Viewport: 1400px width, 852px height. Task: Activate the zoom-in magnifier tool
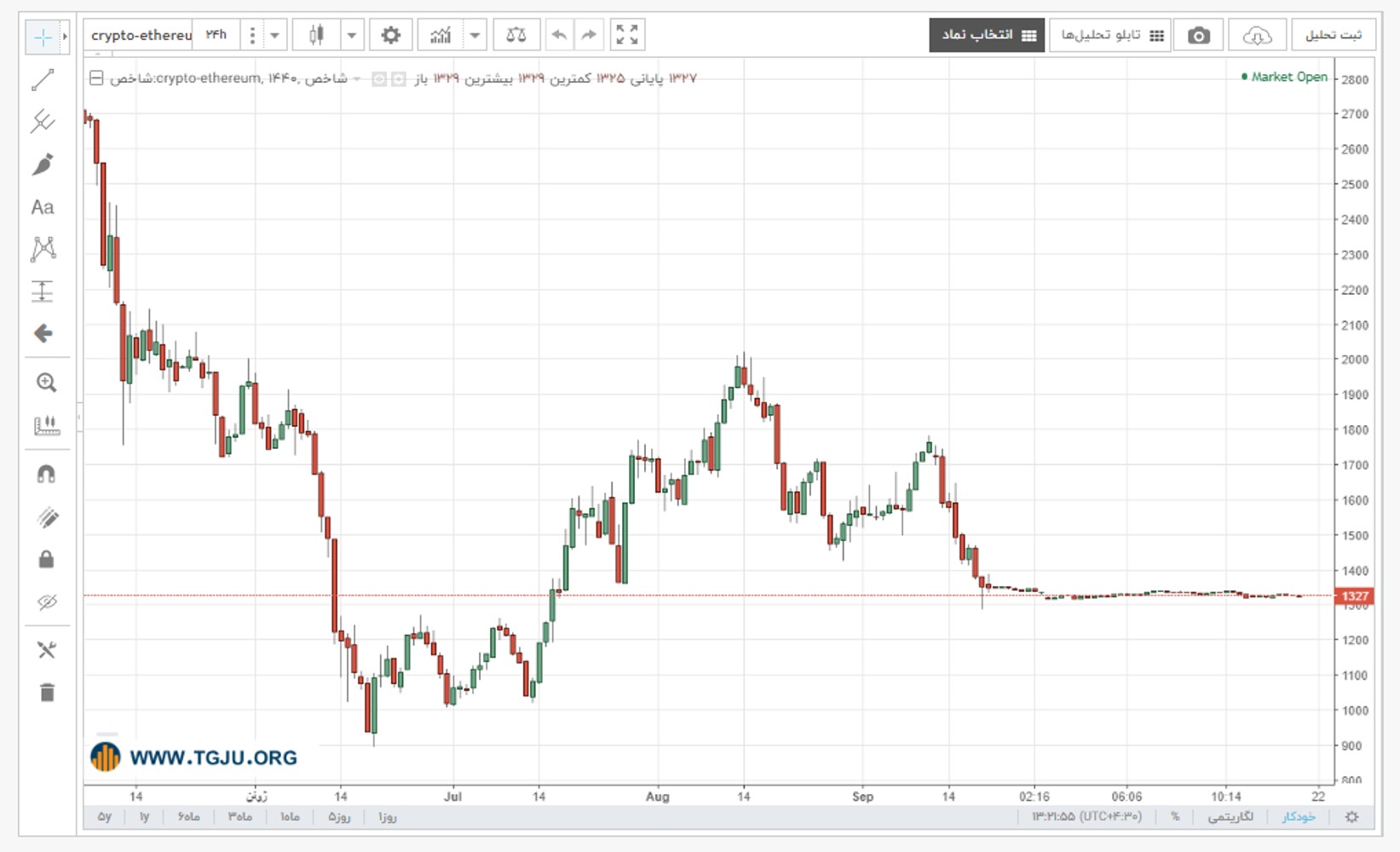click(47, 383)
